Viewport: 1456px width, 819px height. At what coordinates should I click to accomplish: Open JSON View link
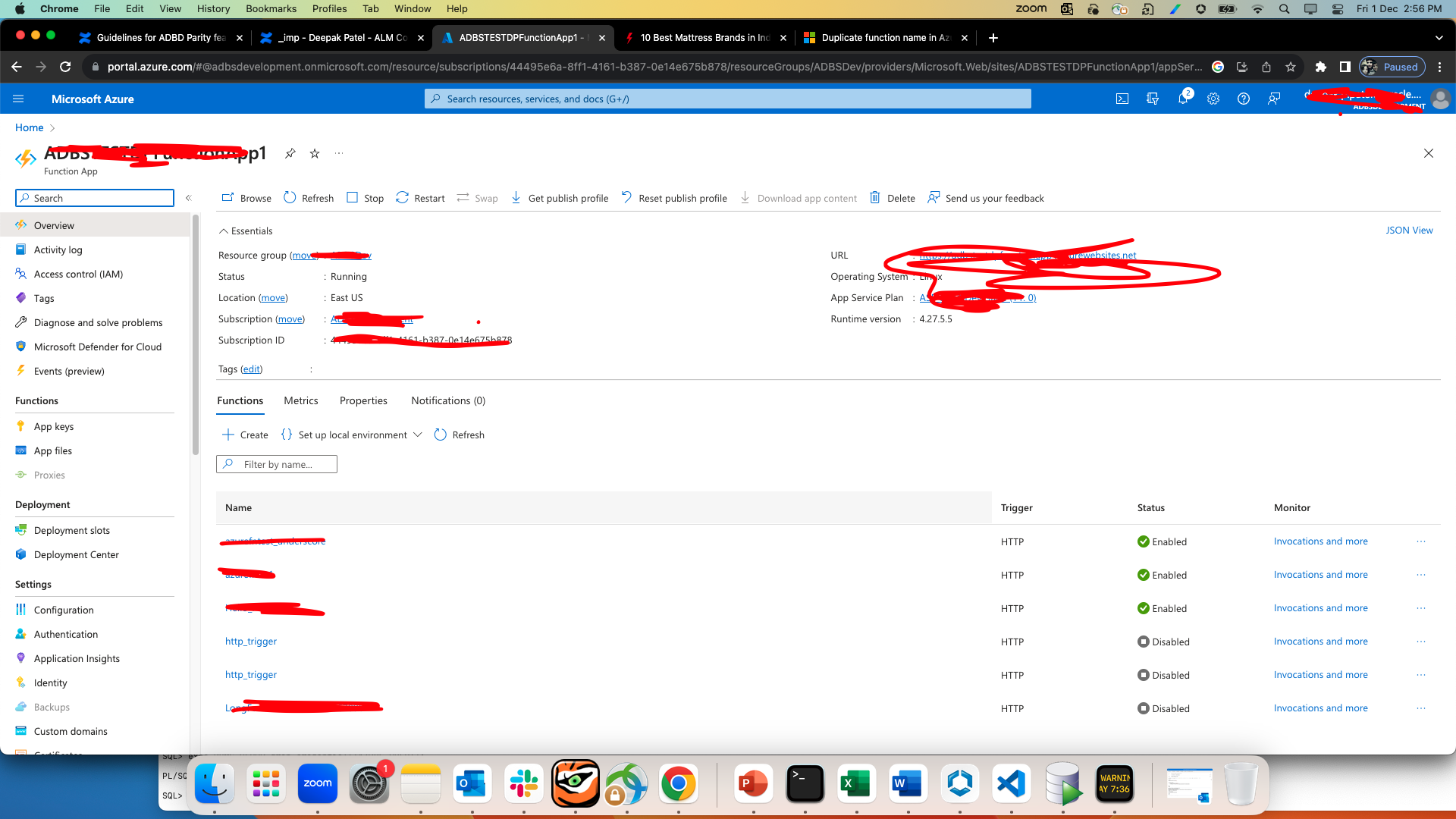click(1408, 230)
